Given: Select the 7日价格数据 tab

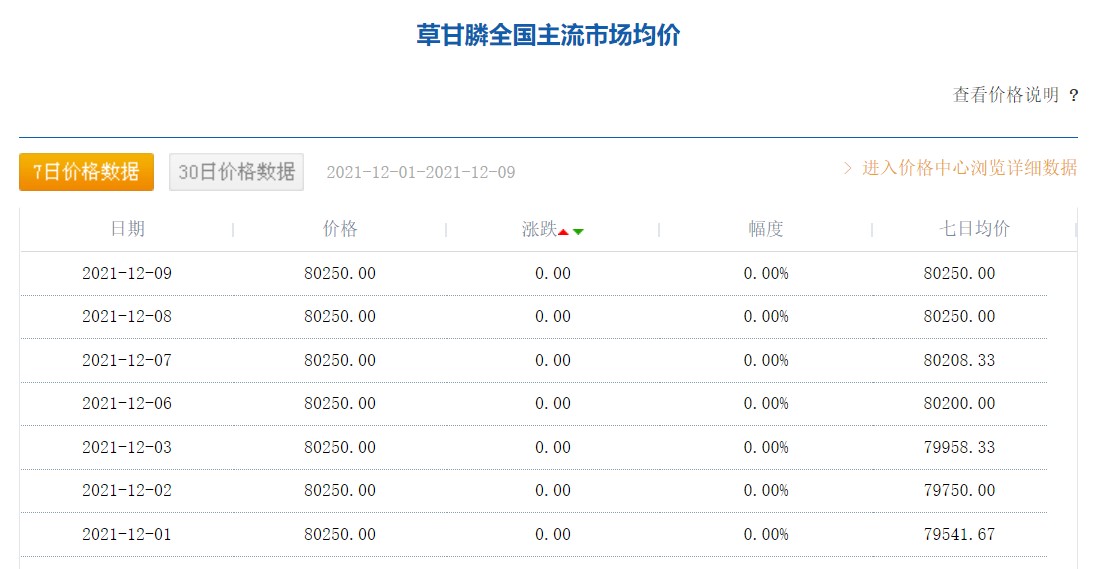Looking at the screenshot, I should coord(87,172).
